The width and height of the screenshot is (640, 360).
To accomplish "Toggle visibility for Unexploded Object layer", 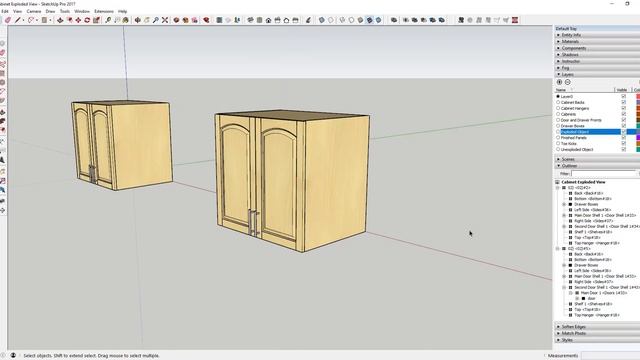I will point(624,149).
